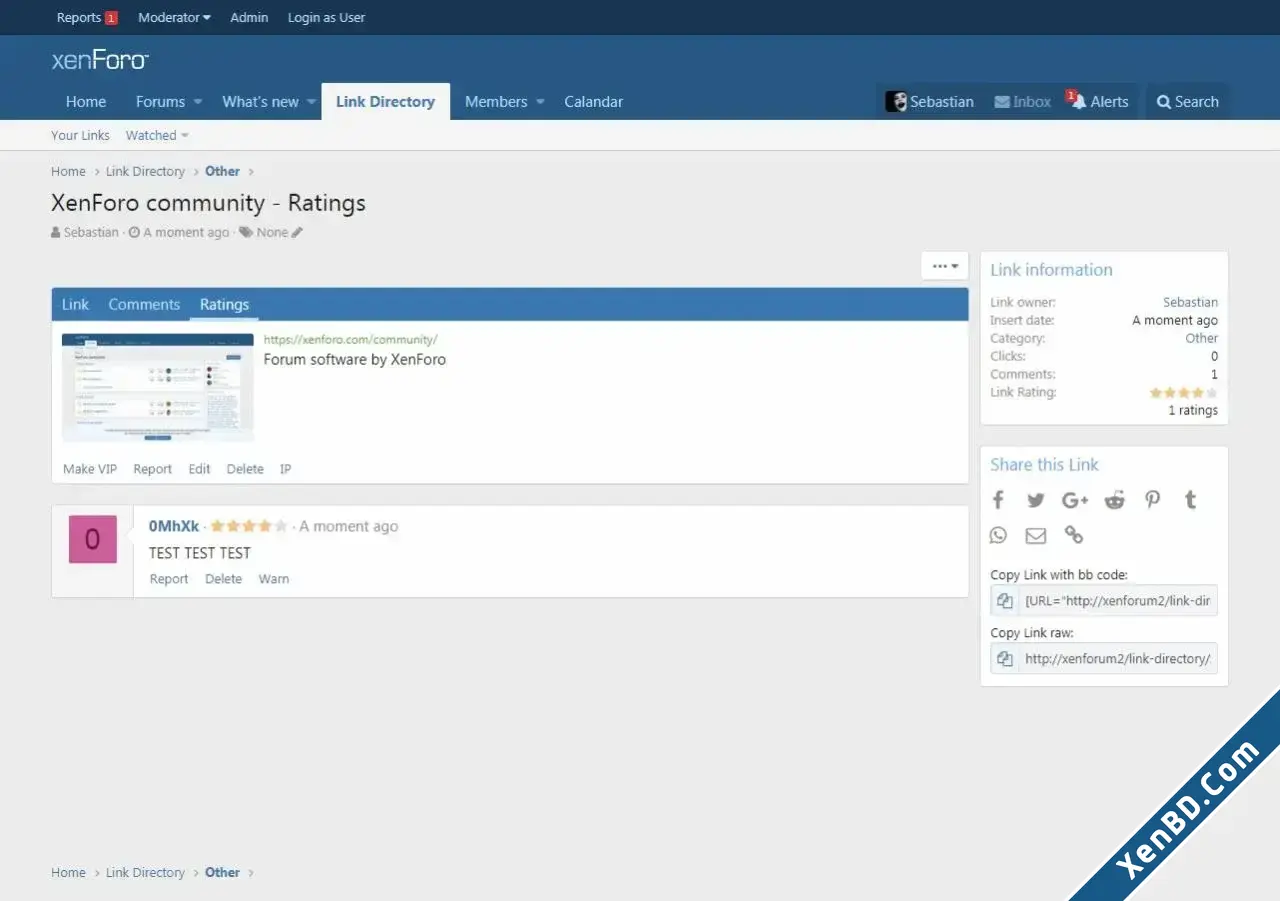
Task: Click the 'TEST TEST TEST' rating text
Action: [200, 553]
